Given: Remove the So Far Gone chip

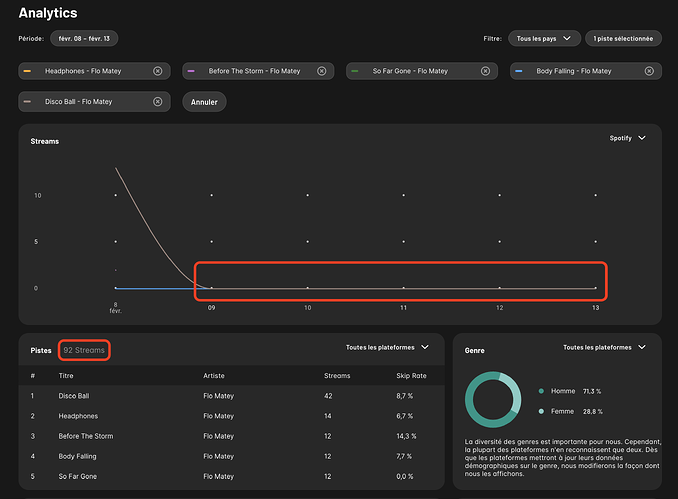Looking at the screenshot, I should tap(485, 71).
